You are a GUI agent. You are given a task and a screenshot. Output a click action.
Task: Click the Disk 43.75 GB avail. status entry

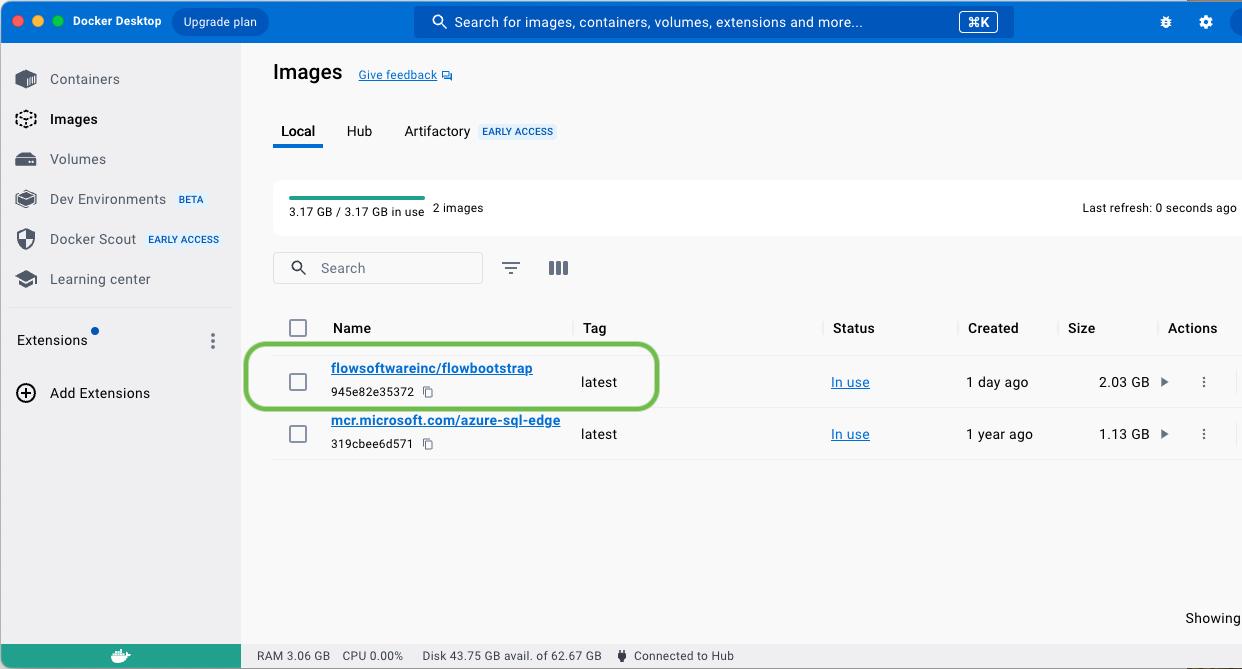pyautogui.click(x=512, y=656)
